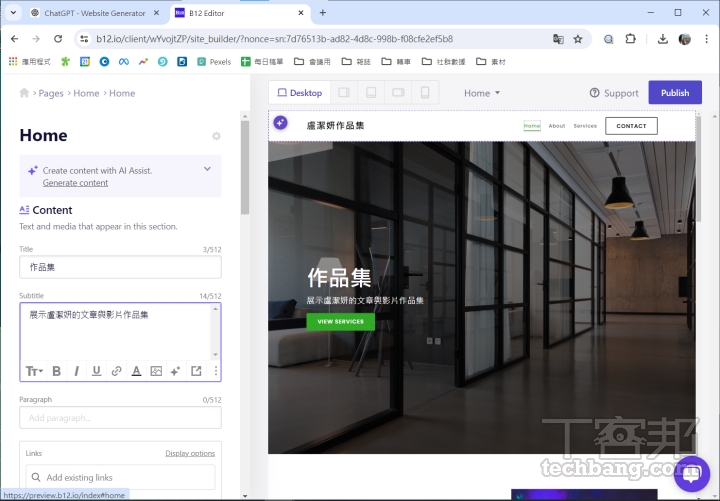Reload the page
Screen dimensions: 720x501
point(58,39)
